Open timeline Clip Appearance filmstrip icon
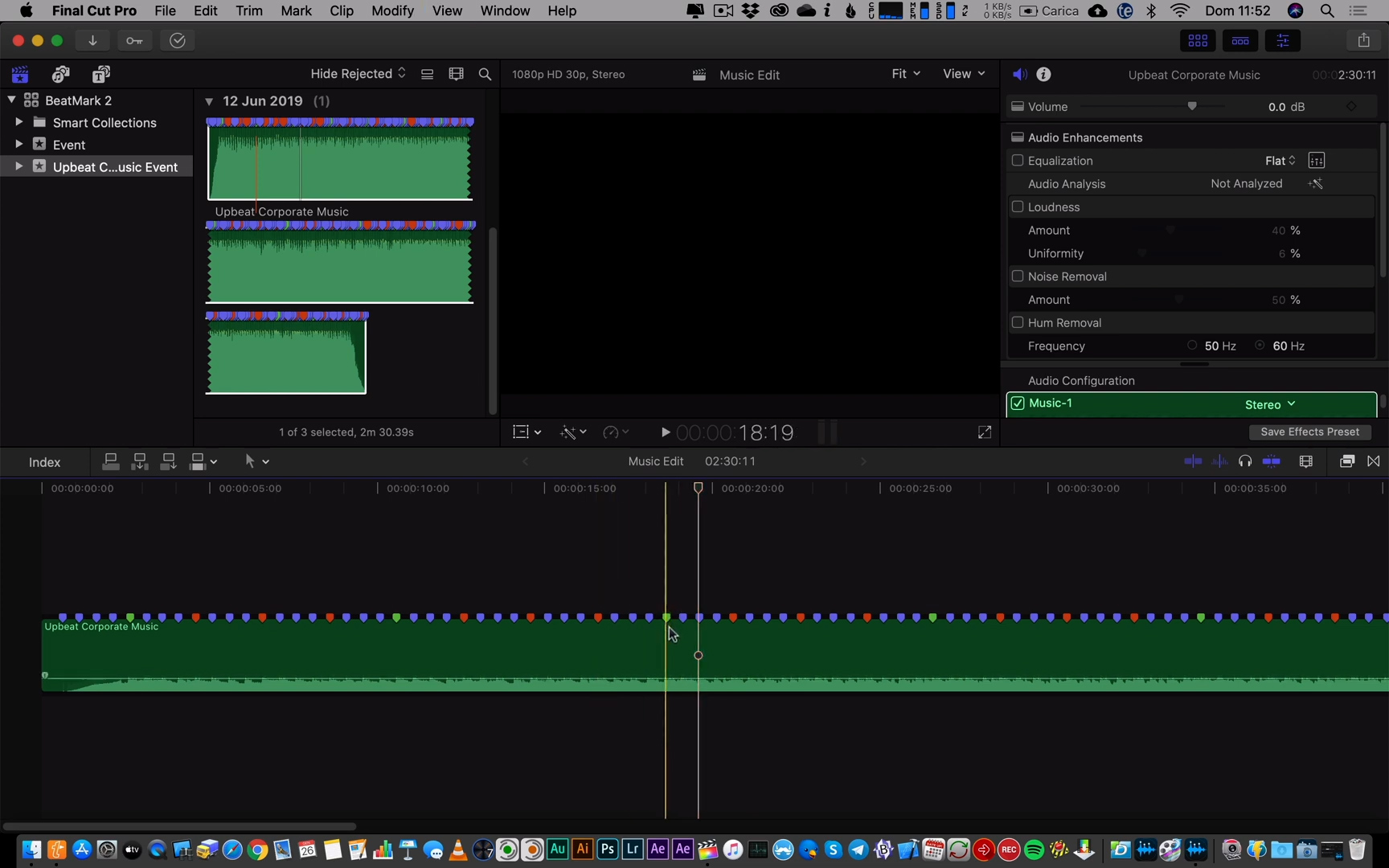The height and width of the screenshot is (868, 1389). pos(1306,461)
